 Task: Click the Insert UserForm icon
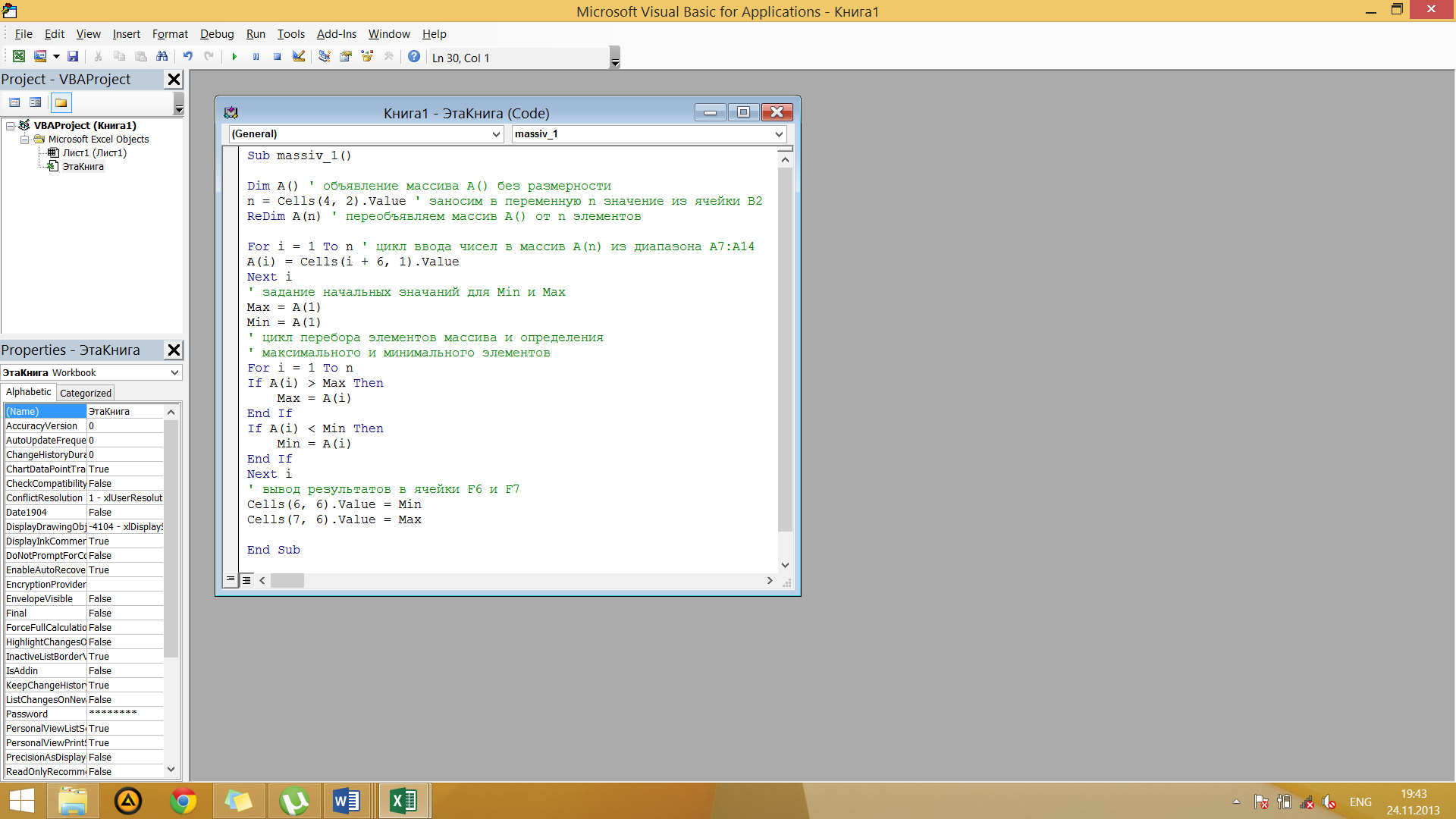click(x=40, y=56)
